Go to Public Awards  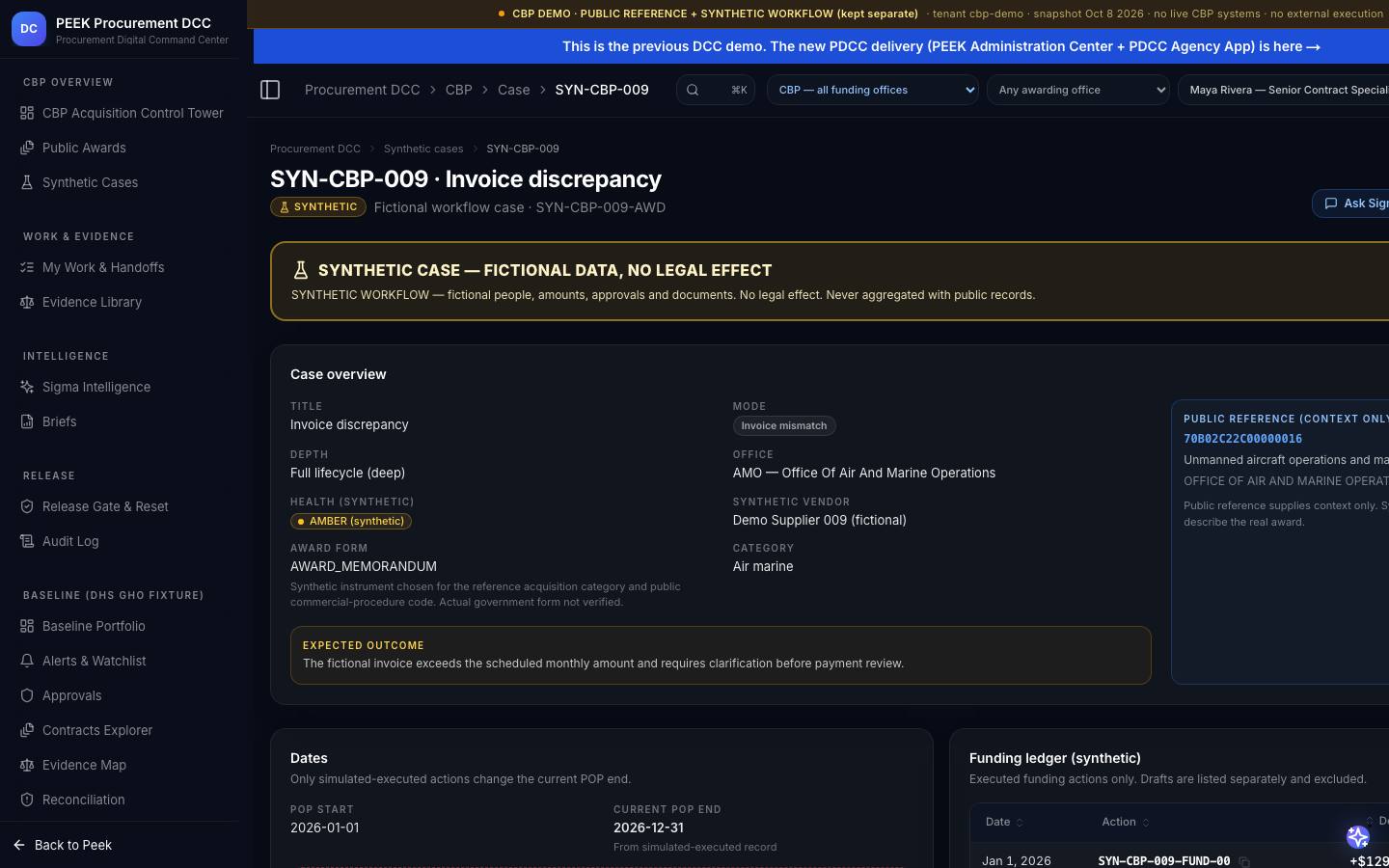point(122,148)
